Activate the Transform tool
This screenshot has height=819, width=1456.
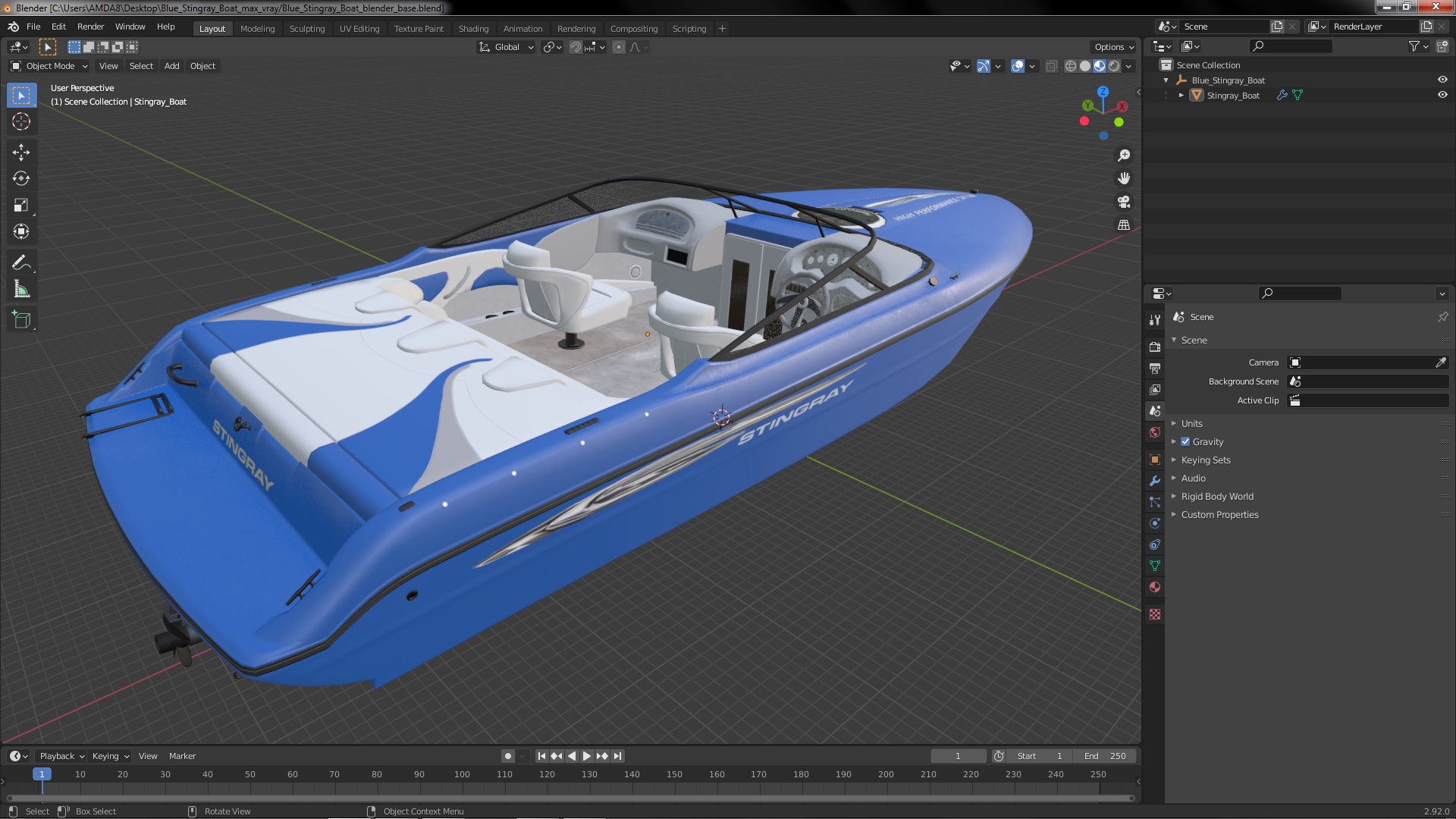(21, 232)
